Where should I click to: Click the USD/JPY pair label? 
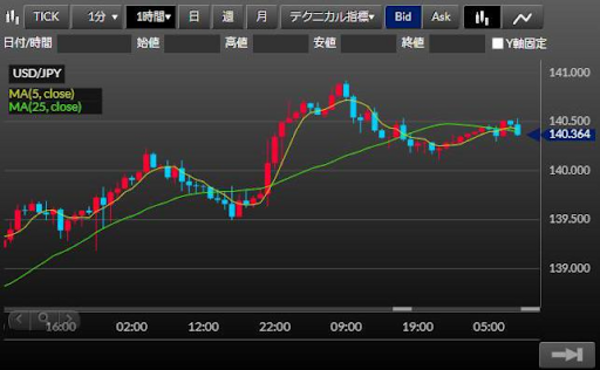coord(37,73)
